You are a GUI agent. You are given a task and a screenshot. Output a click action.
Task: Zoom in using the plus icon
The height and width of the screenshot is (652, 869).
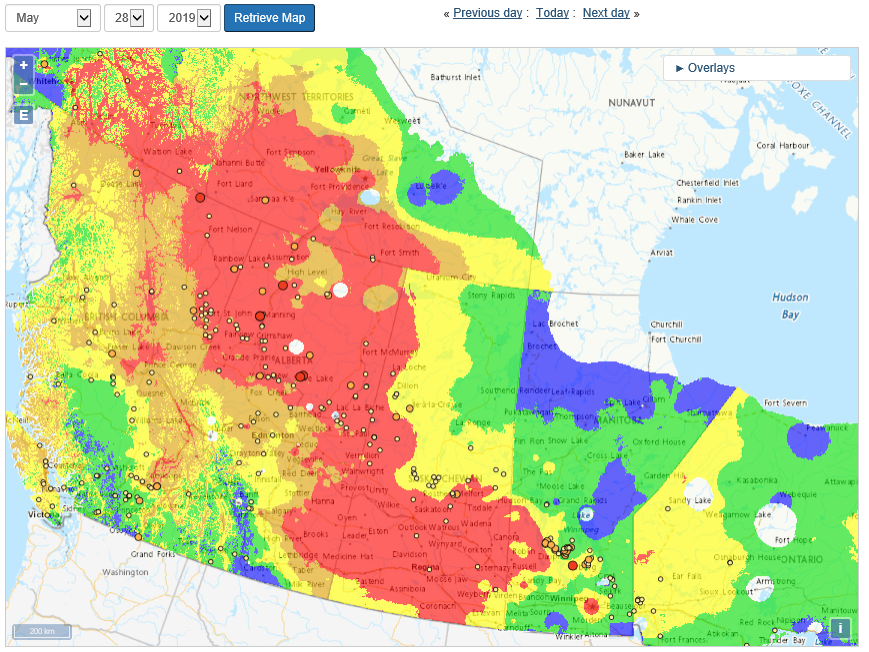[23, 64]
